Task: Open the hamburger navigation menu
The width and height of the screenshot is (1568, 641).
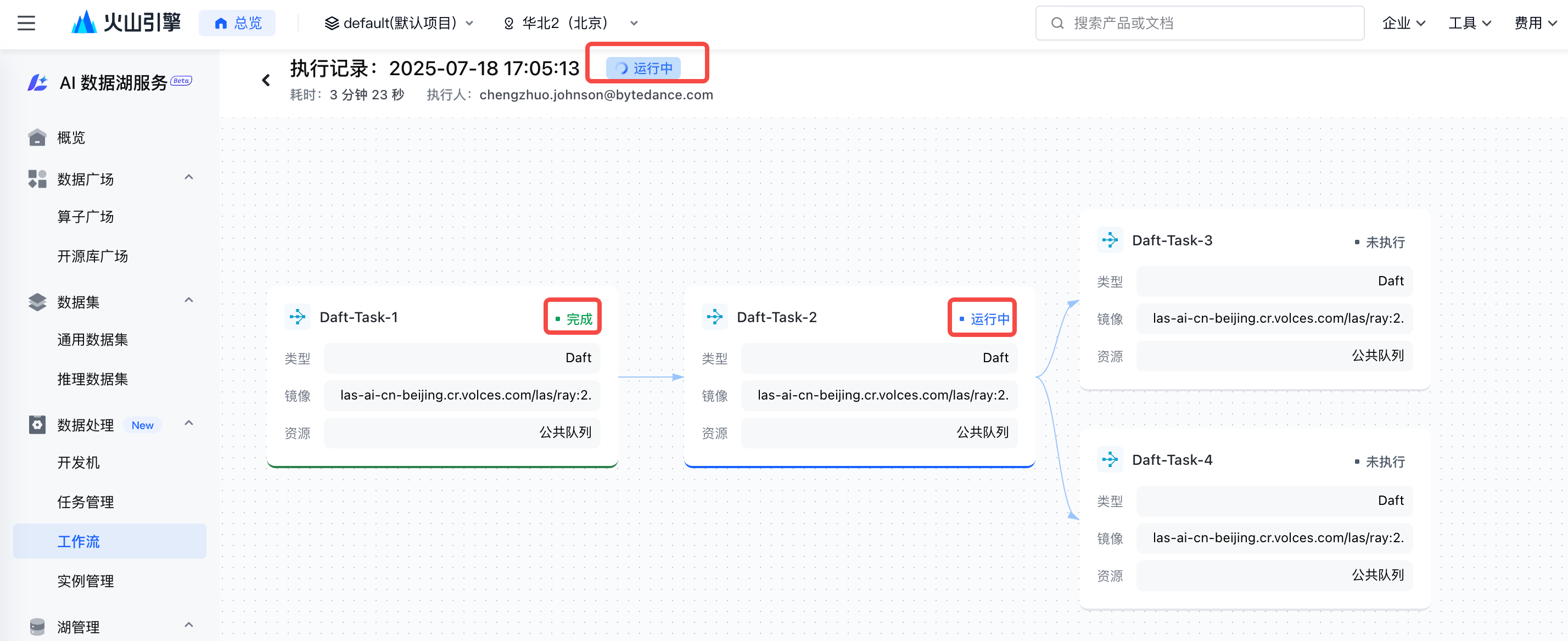Action: (26, 23)
